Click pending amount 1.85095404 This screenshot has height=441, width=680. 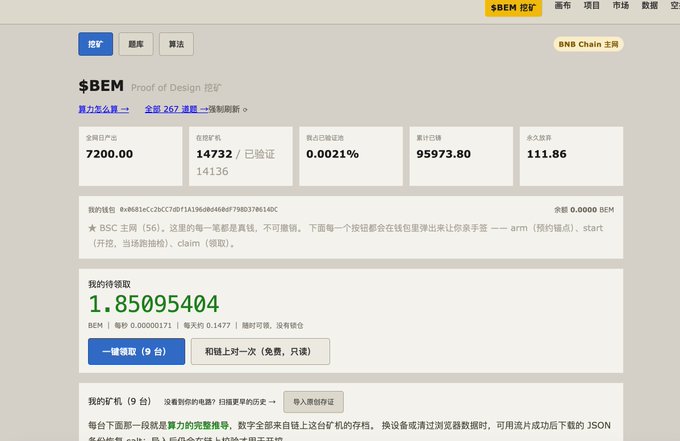pyautogui.click(x=154, y=304)
